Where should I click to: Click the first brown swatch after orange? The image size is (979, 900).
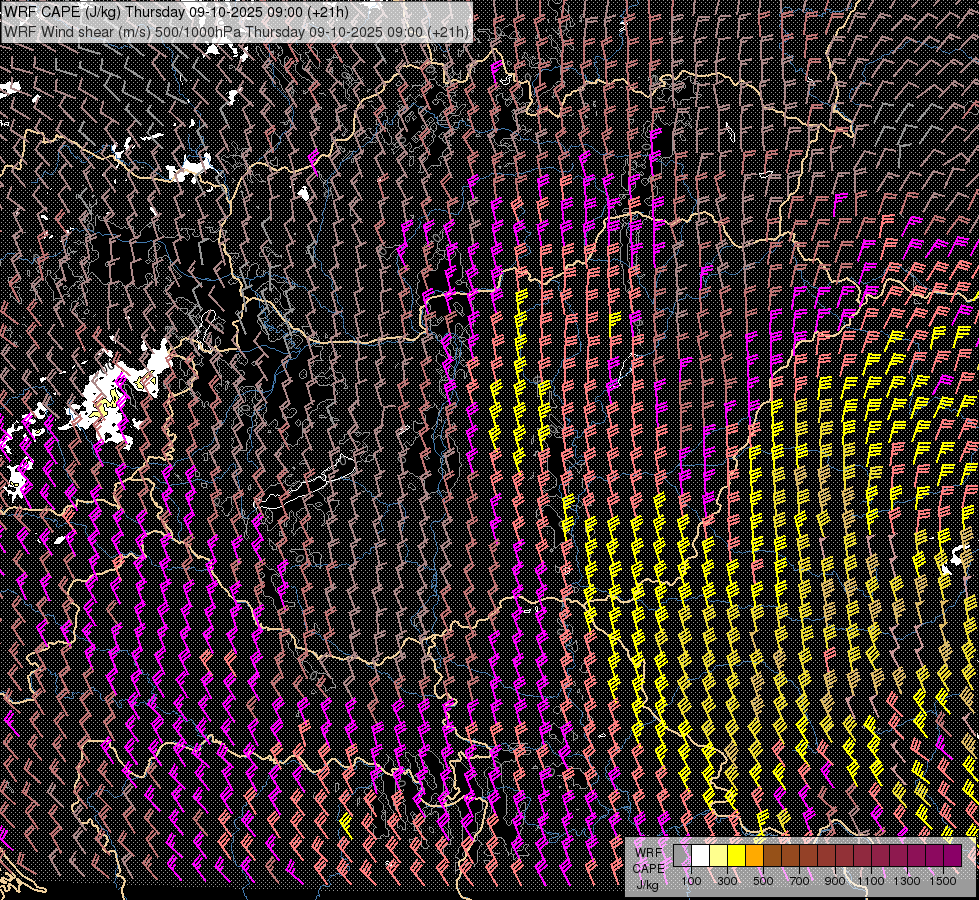(x=772, y=856)
